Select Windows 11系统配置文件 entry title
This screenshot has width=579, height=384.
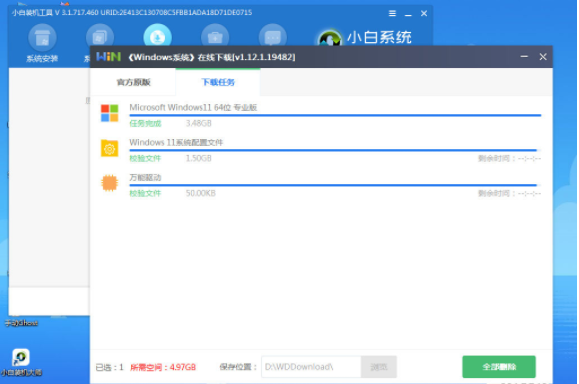pyautogui.click(x=176, y=143)
